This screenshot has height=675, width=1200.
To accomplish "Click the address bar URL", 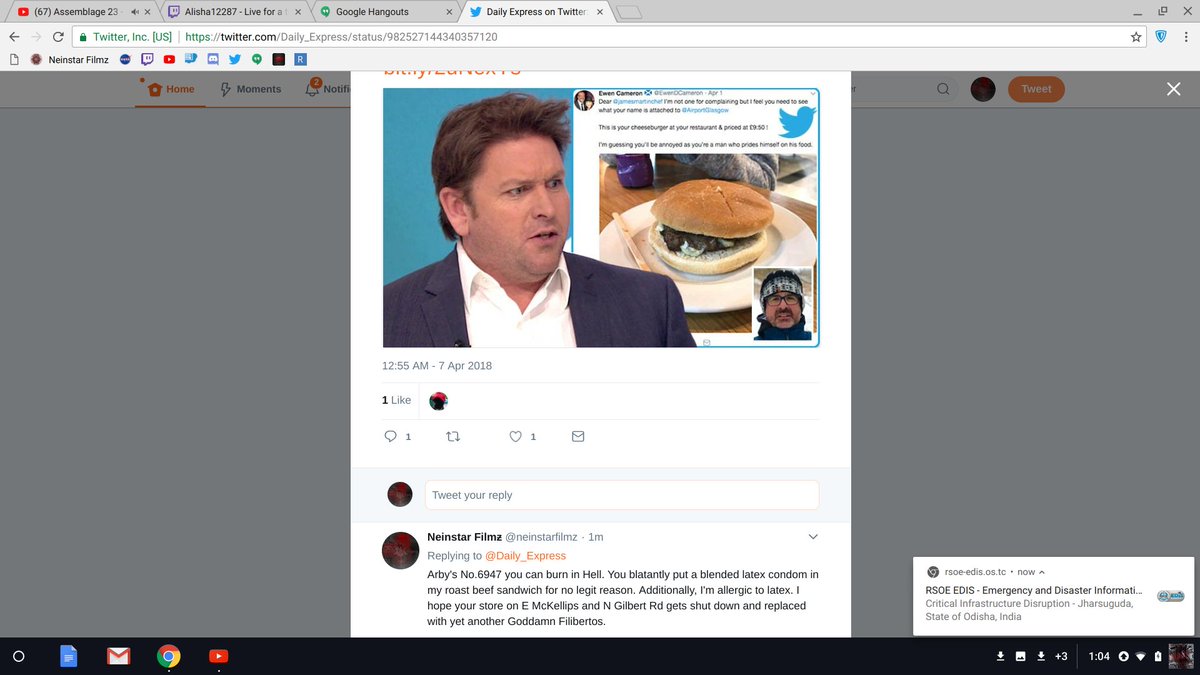I will tap(341, 36).
